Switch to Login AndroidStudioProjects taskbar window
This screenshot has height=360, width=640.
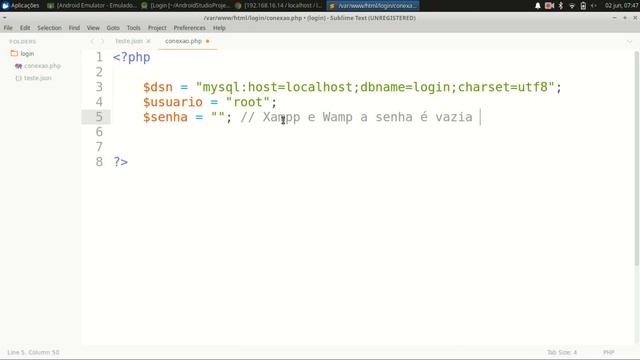[x=186, y=5]
